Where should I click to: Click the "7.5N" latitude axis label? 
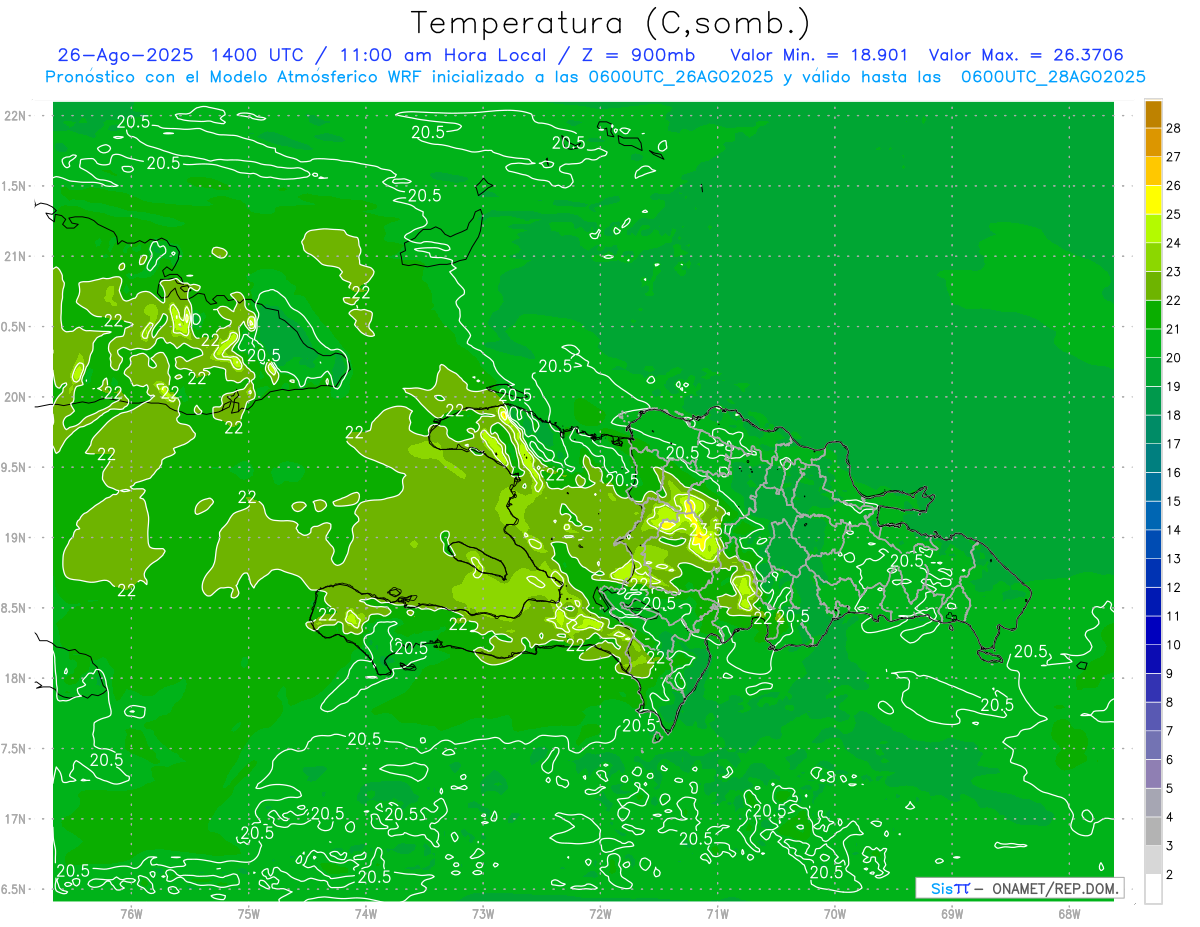coord(15,748)
